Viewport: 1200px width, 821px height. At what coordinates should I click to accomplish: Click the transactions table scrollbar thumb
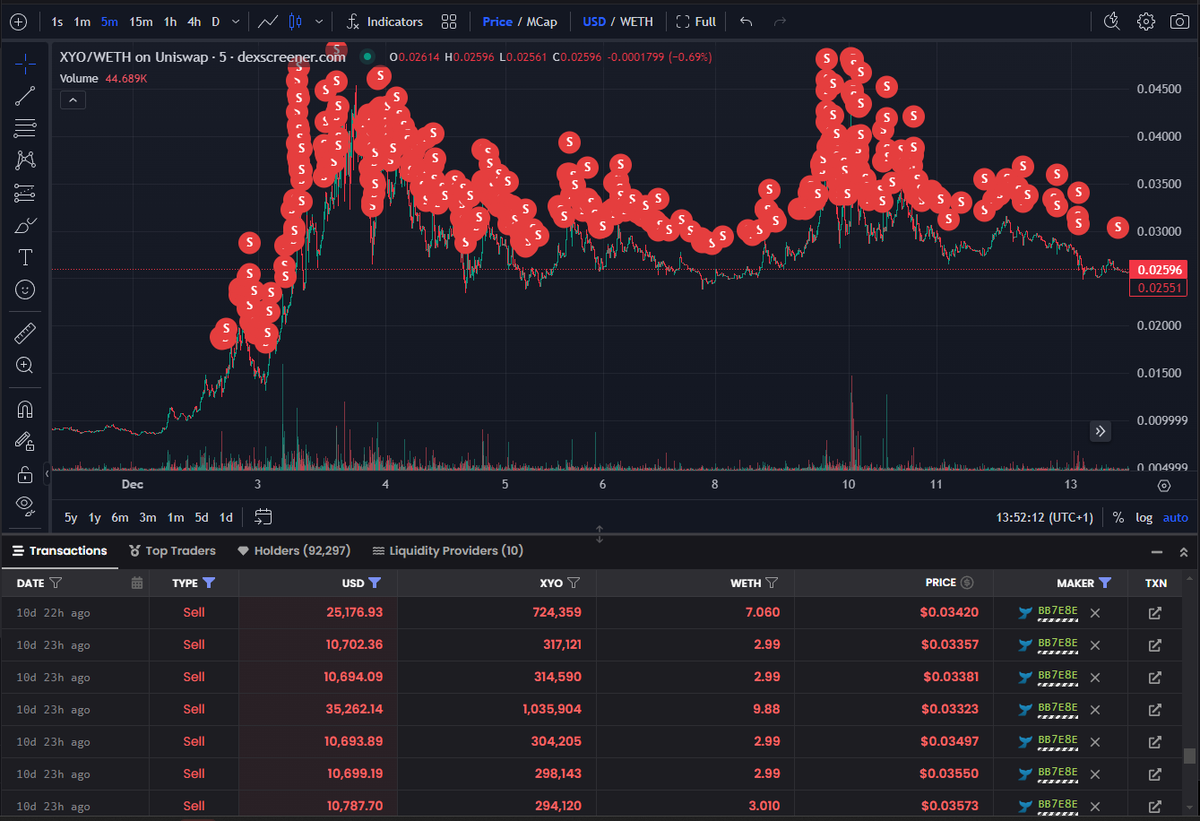point(1190,756)
